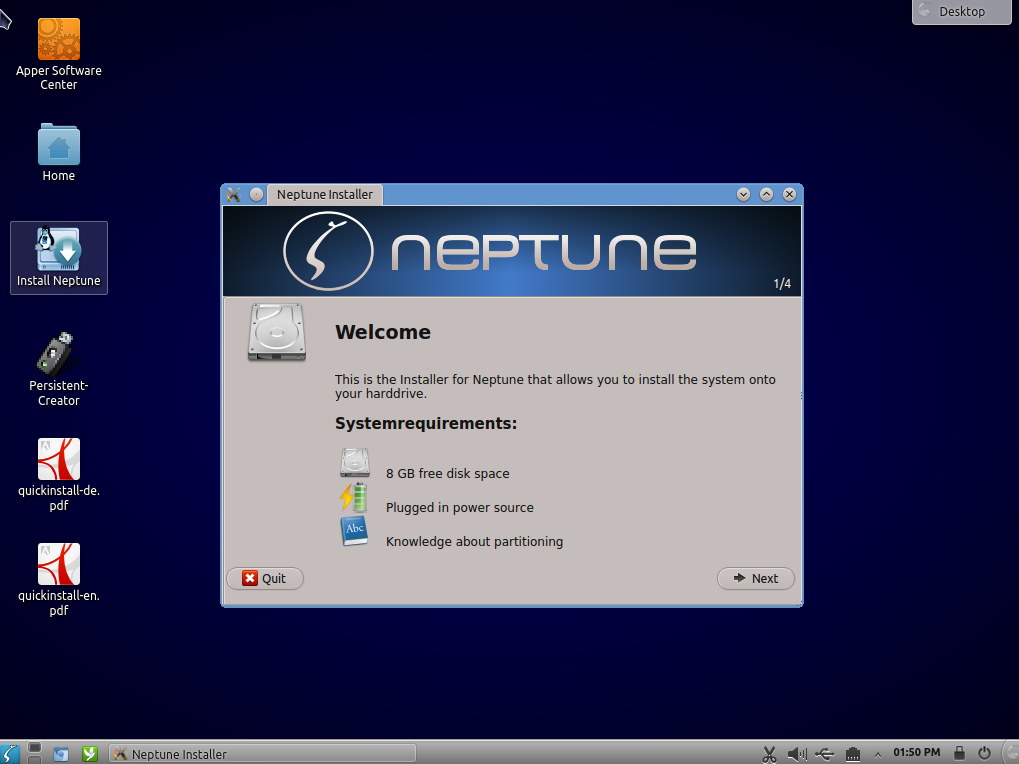Close the Neptune Installer window
Image resolution: width=1019 pixels, height=764 pixels.
click(790, 194)
